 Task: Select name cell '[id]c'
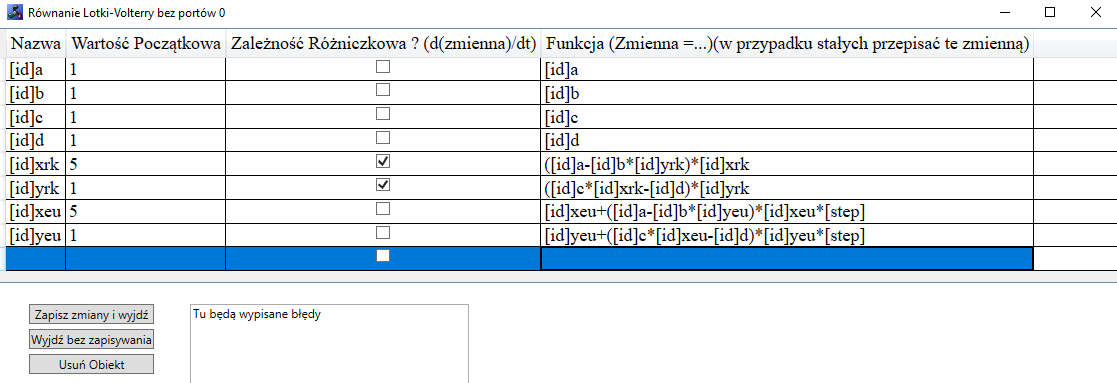(x=36, y=117)
